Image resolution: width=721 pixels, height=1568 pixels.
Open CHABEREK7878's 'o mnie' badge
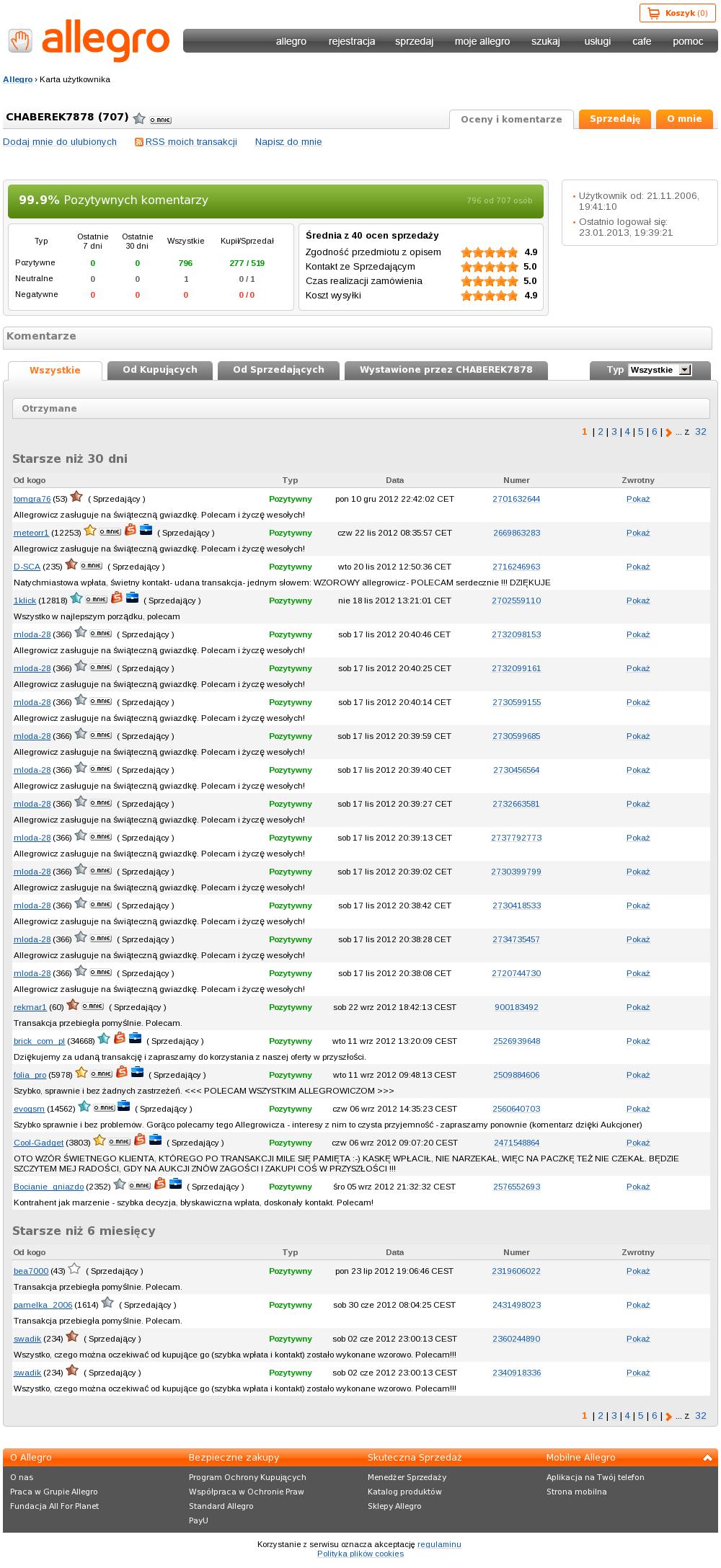[x=160, y=120]
